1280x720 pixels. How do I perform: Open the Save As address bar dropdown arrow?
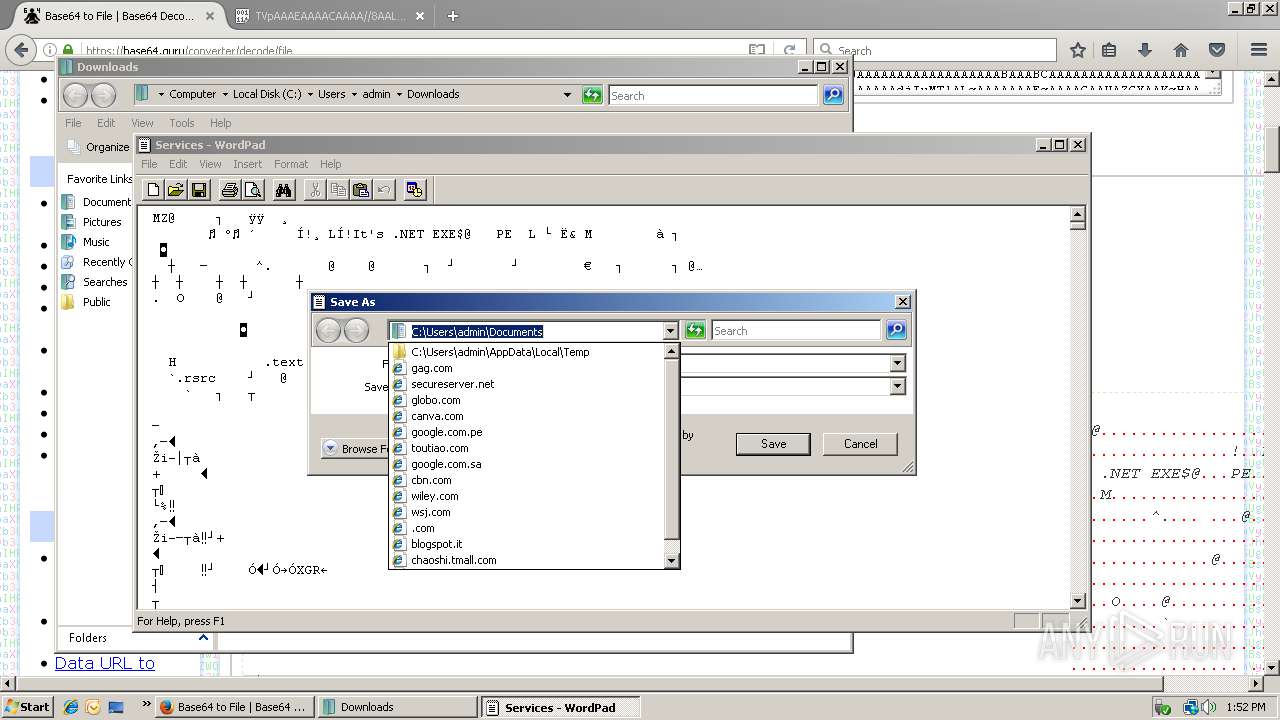click(670, 331)
